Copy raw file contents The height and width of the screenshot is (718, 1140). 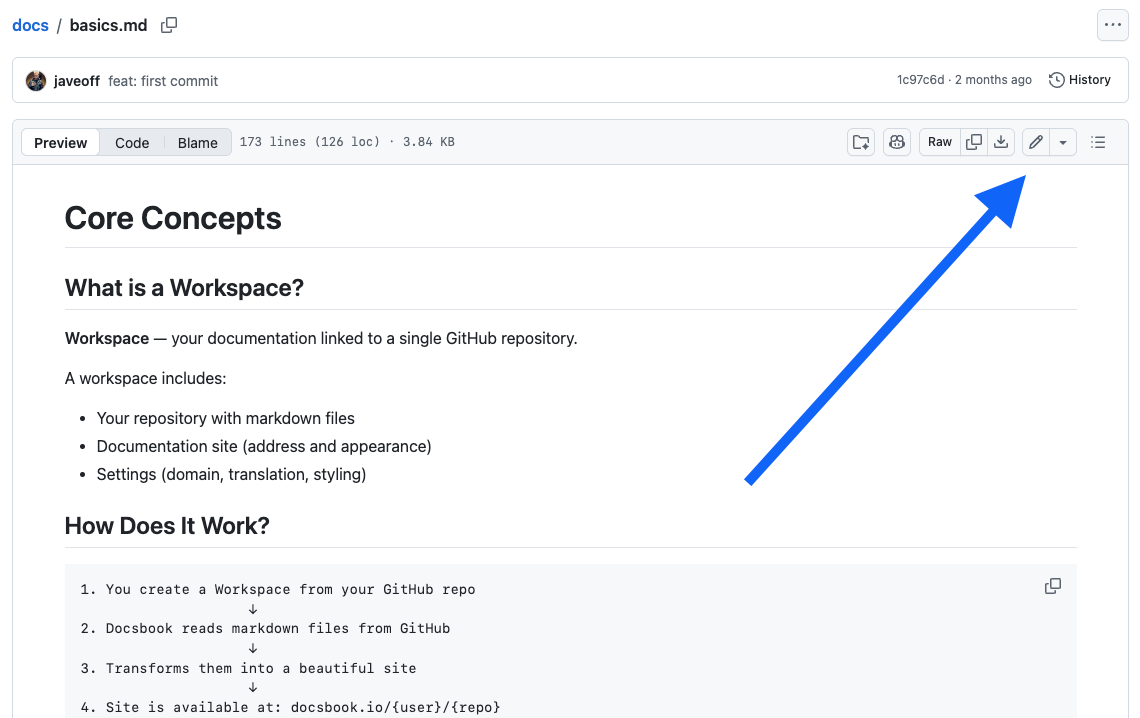coord(974,142)
